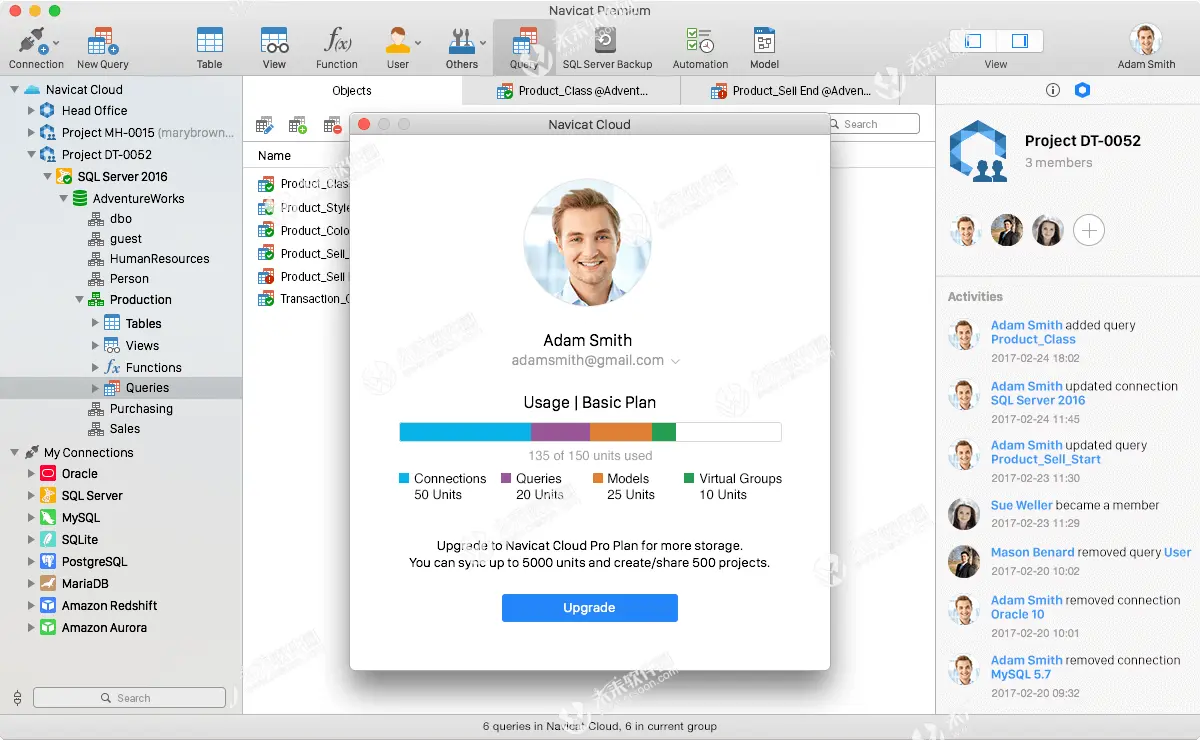Viewport: 1200px width, 740px height.
Task: Select the blue hexagon project icon
Action: [x=1082, y=90]
